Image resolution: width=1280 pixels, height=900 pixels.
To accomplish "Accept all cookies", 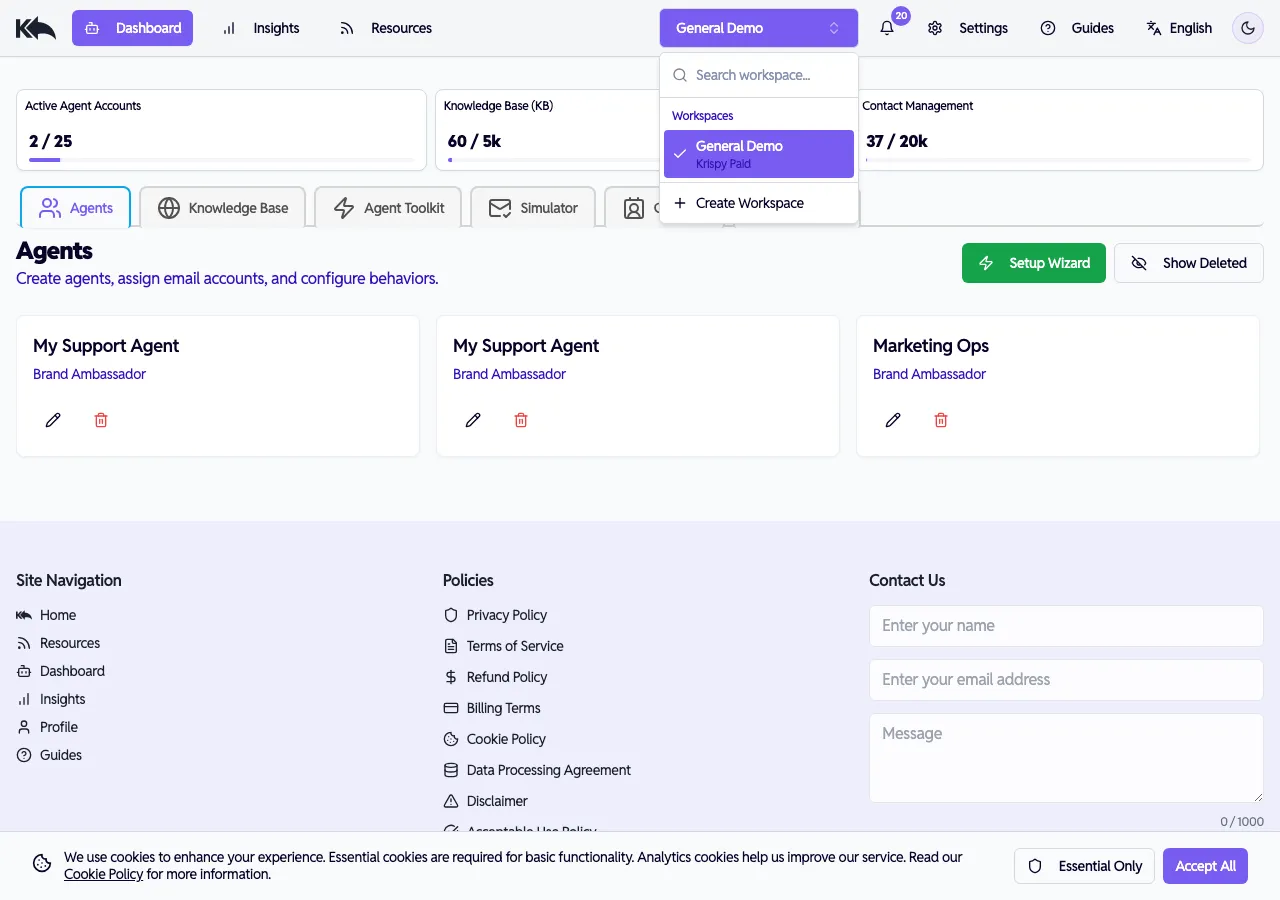I will pyautogui.click(x=1205, y=866).
